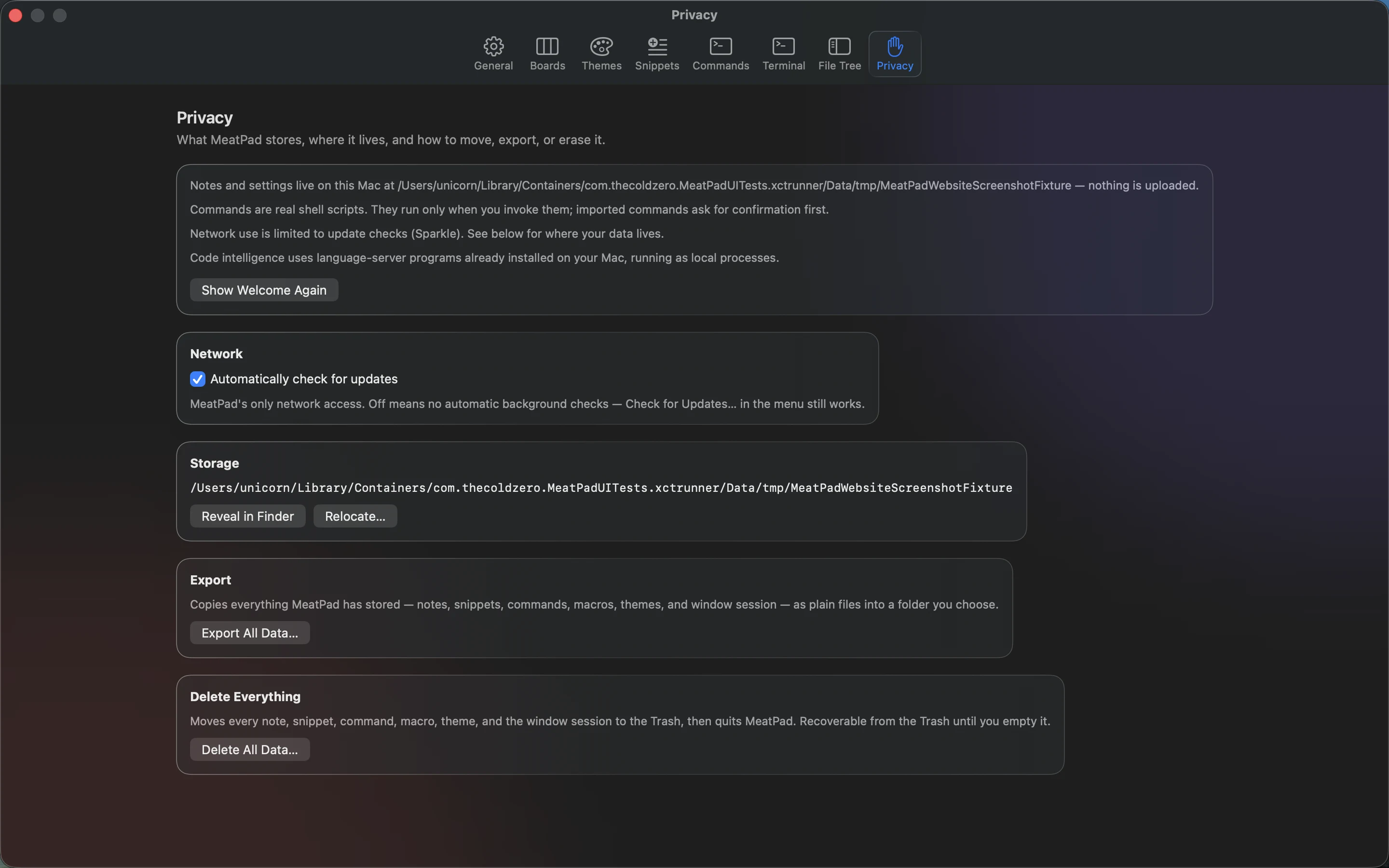The width and height of the screenshot is (1389, 868).
Task: Click 'MeatPad's only network access' description
Action: (527, 404)
